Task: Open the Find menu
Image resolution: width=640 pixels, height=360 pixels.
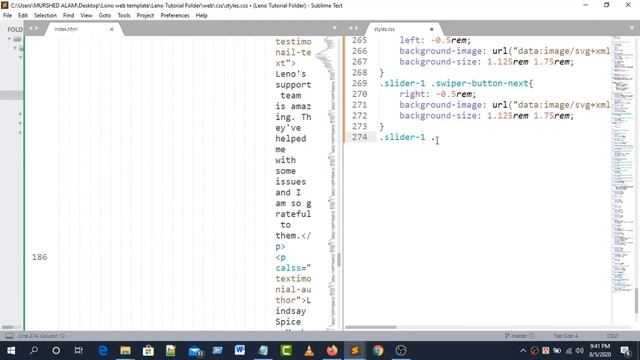Action: click(69, 16)
